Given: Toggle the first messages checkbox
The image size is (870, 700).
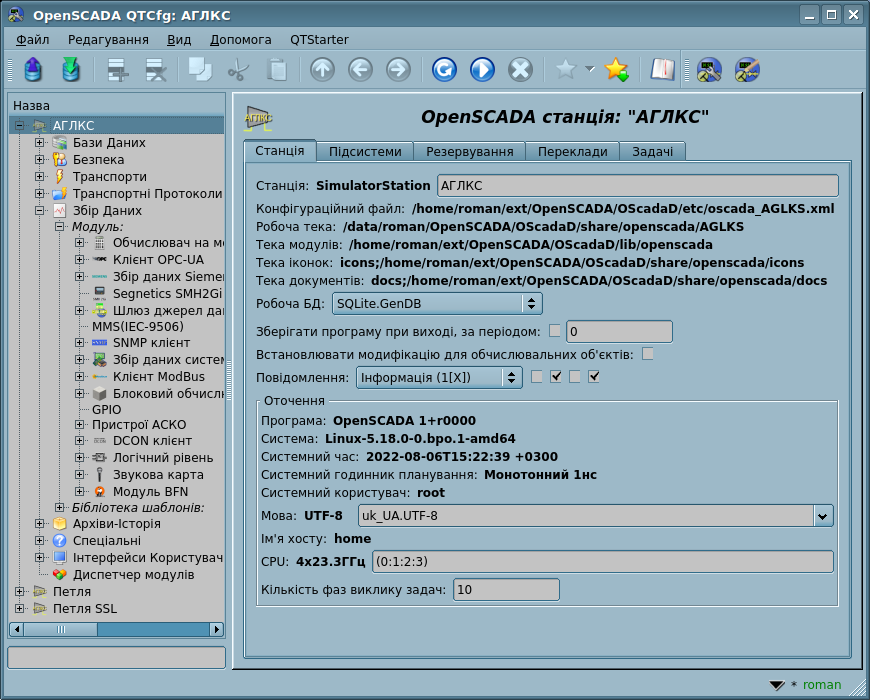Looking at the screenshot, I should [x=537, y=377].
